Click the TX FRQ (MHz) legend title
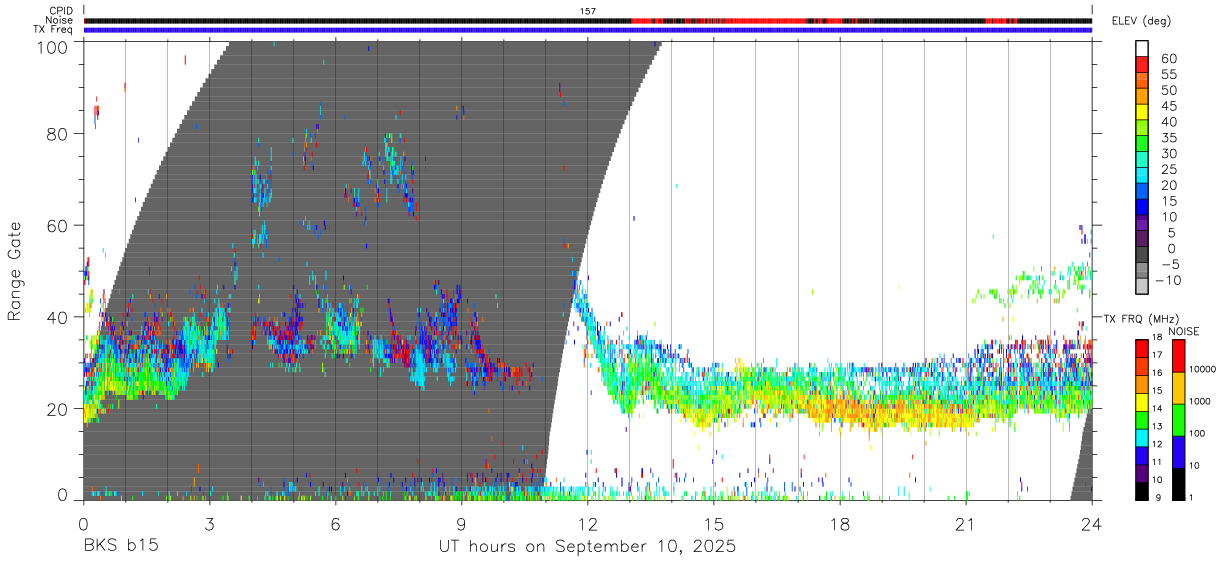 tap(1140, 318)
